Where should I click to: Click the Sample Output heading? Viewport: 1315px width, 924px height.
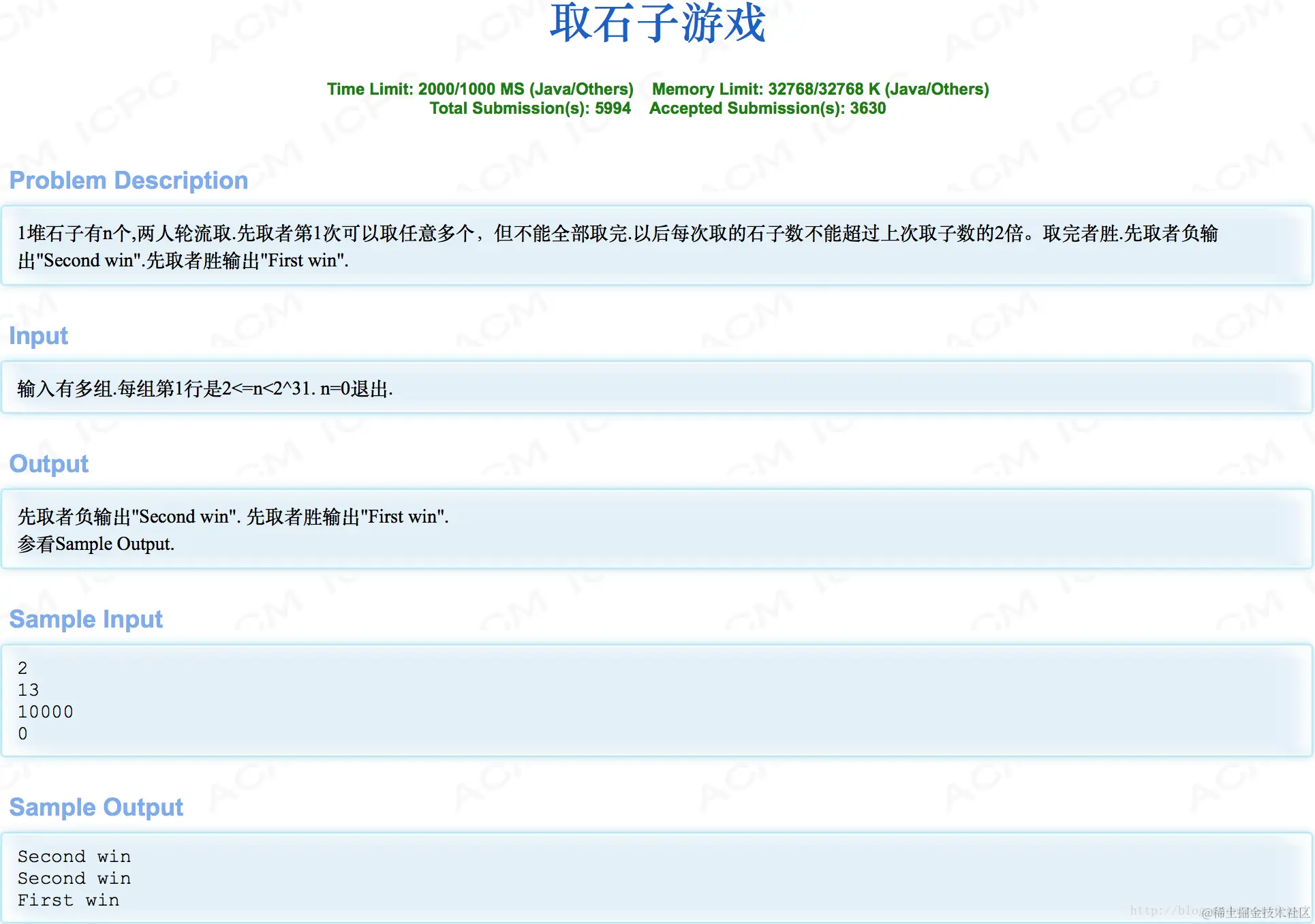point(96,807)
